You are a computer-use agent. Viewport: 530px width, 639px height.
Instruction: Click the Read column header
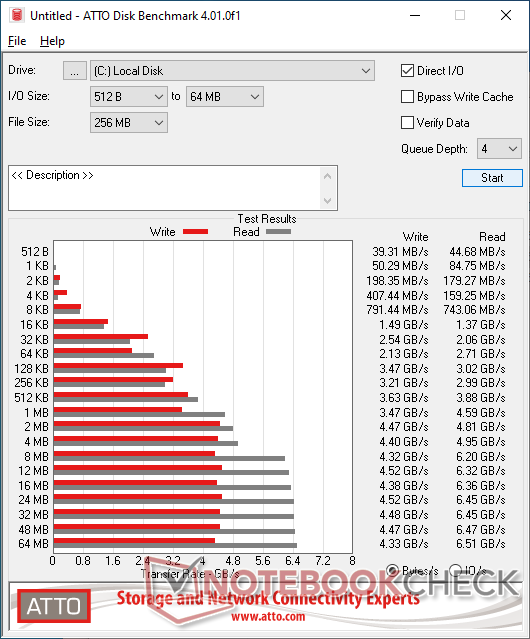coord(492,237)
